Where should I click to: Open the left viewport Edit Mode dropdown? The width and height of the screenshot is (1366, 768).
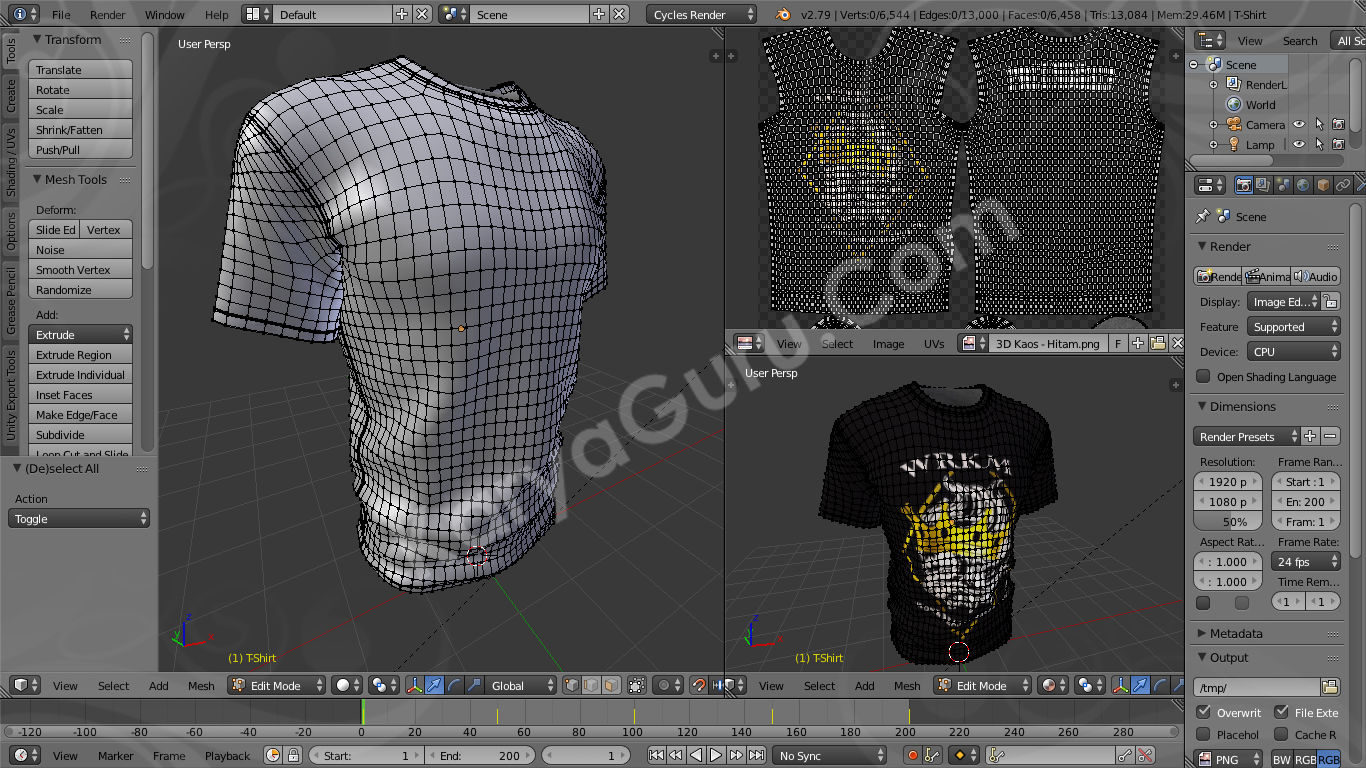[x=277, y=686]
